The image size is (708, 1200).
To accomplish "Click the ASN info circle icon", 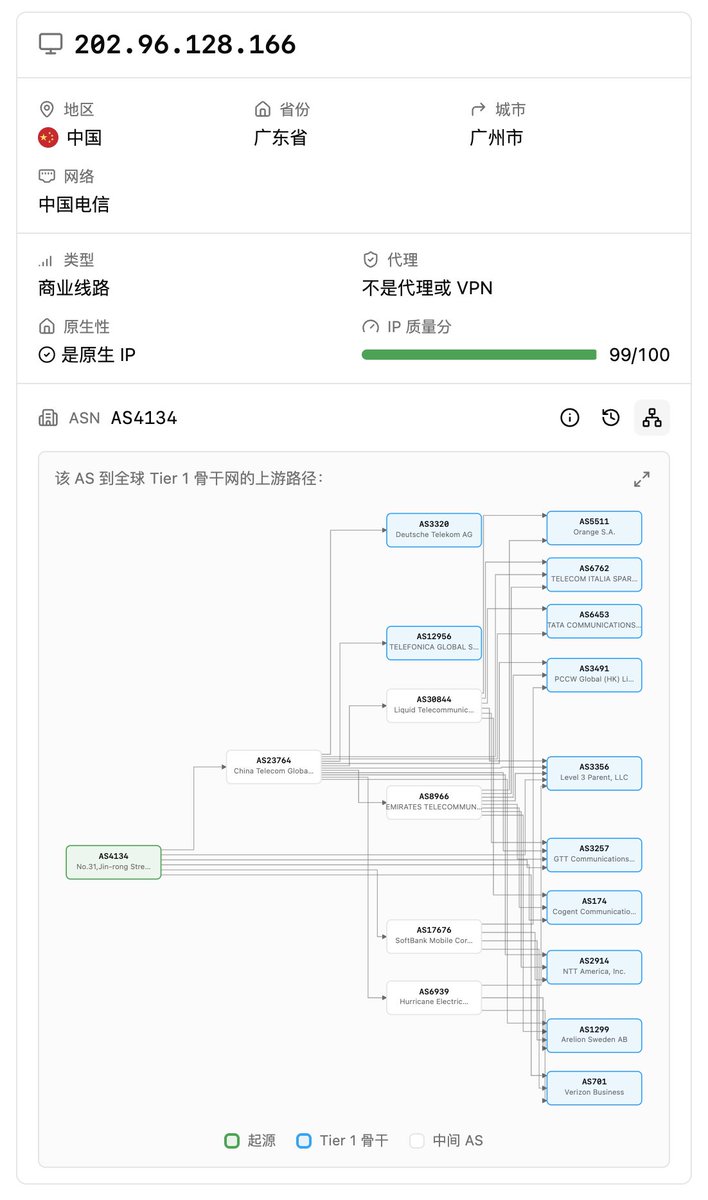I will pos(570,418).
